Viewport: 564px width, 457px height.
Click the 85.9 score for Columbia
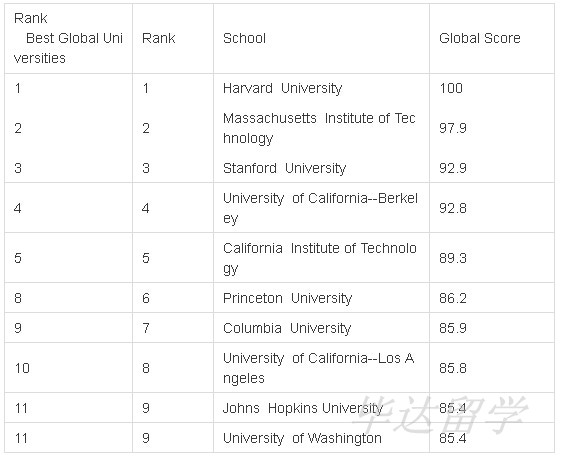click(452, 328)
